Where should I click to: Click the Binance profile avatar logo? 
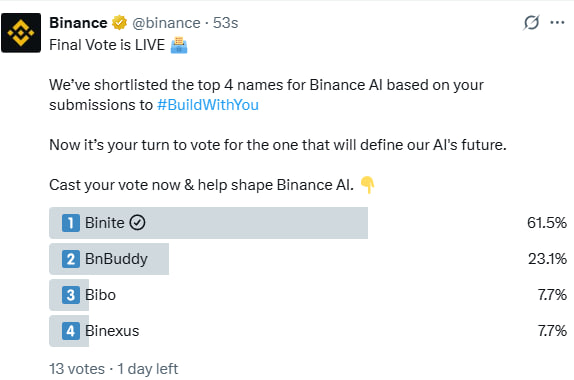click(21, 33)
